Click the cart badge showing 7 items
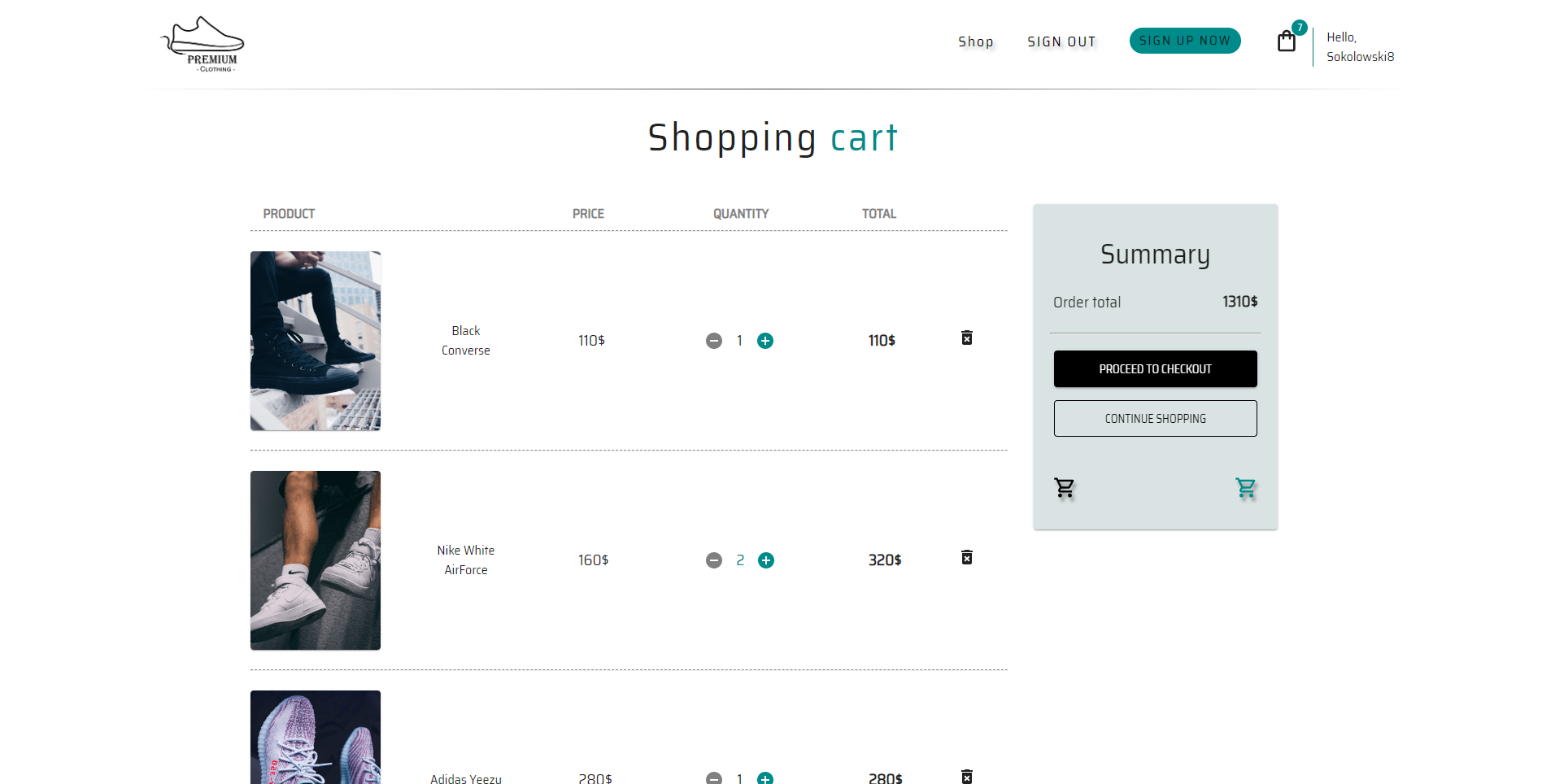This screenshot has width=1542, height=784. click(1300, 27)
